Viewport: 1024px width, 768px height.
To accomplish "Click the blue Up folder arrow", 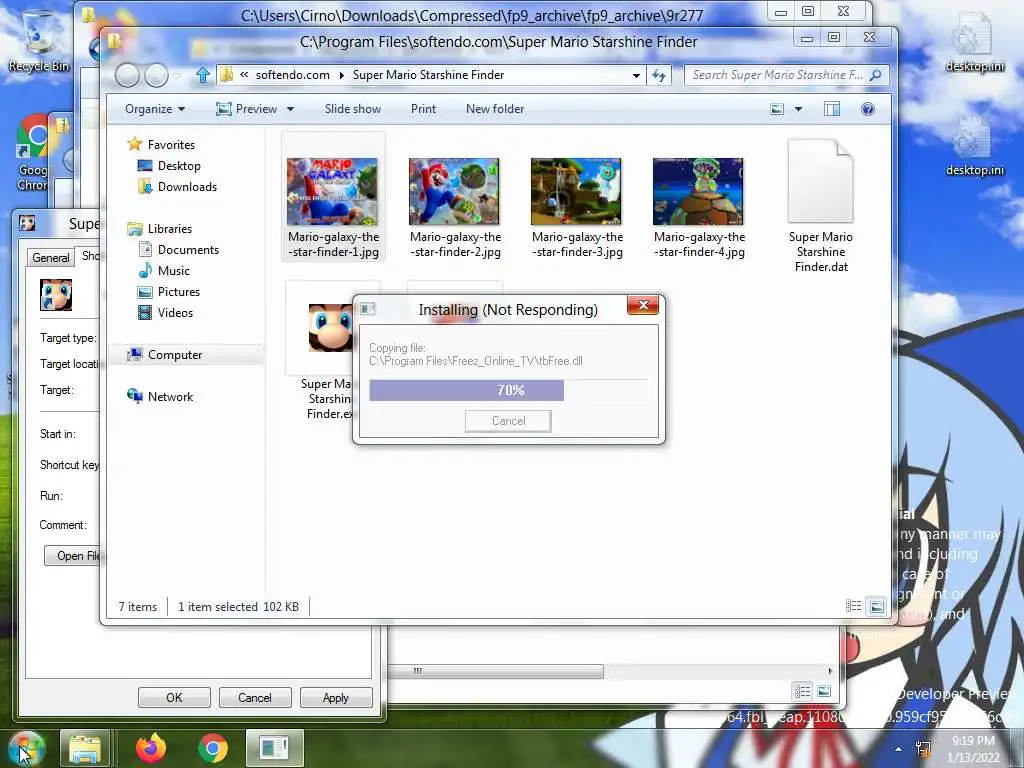I will coord(202,75).
